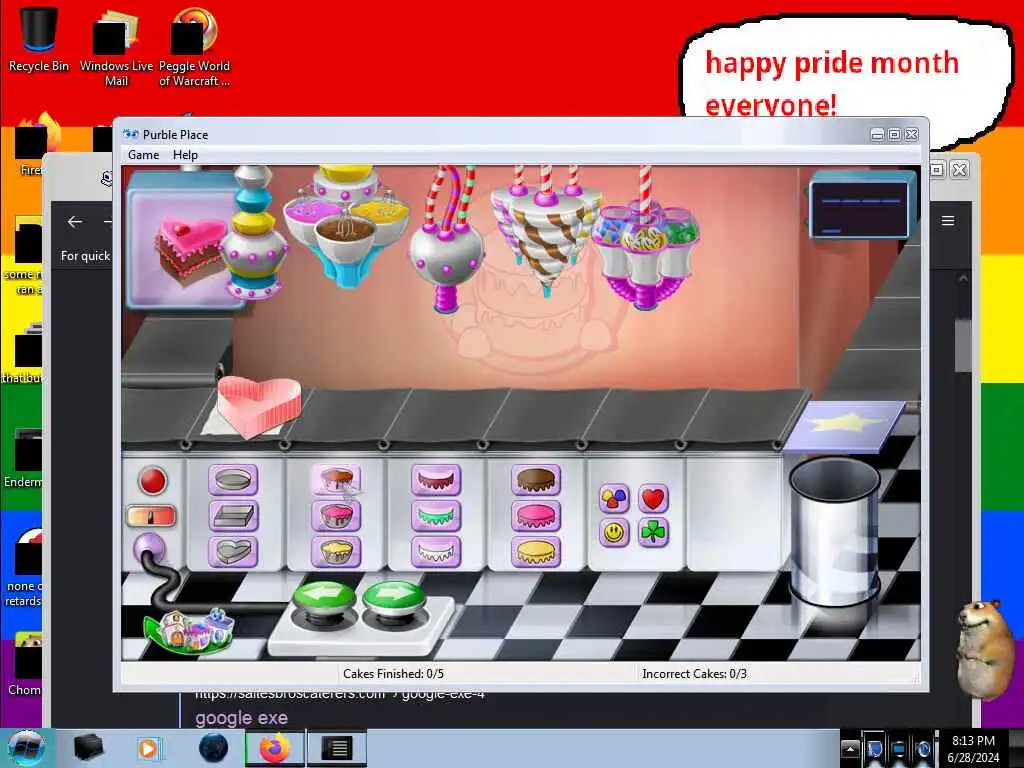The image size is (1024, 768).
Task: Open the Windows Start menu orb
Action: (25, 747)
